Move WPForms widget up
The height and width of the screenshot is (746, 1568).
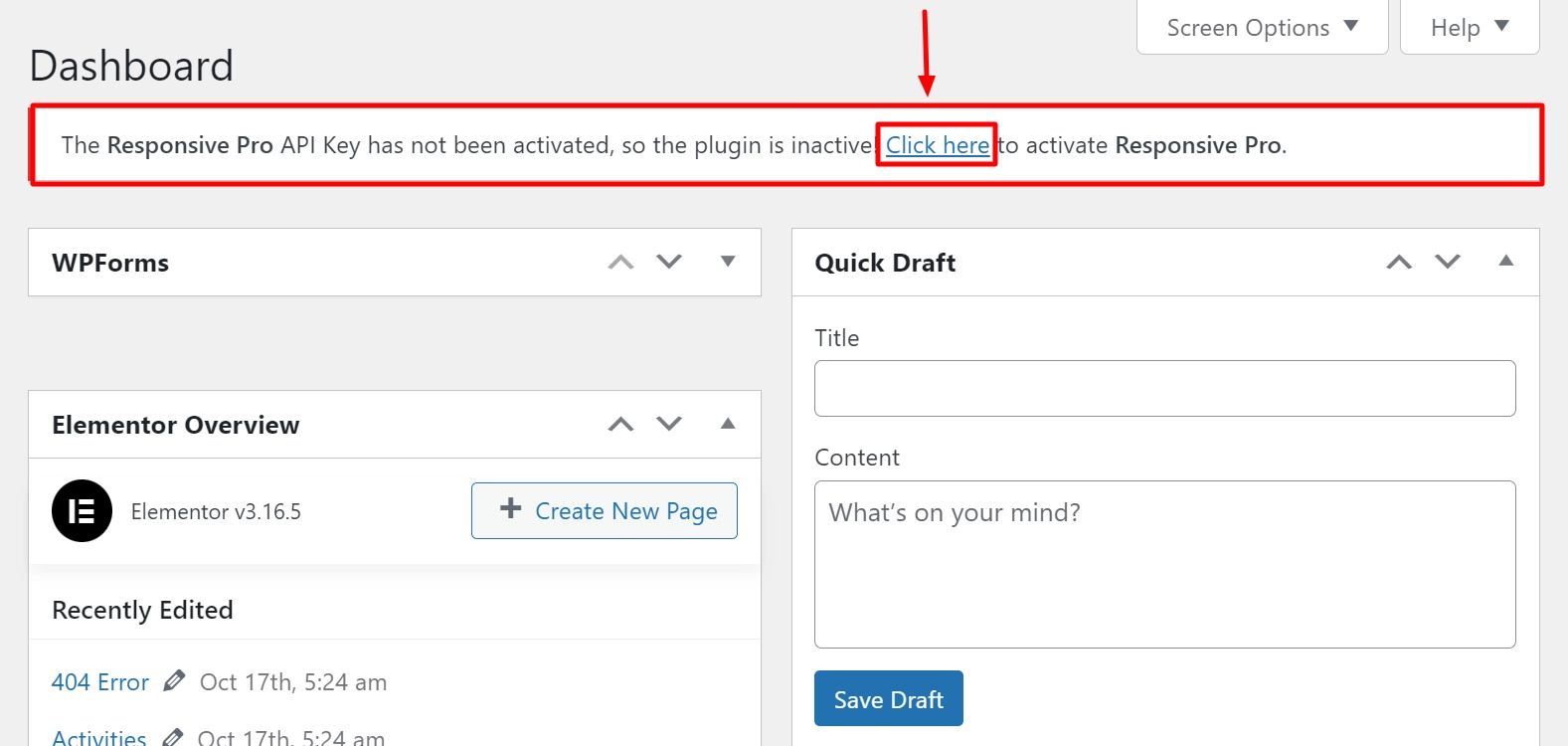[x=620, y=262]
